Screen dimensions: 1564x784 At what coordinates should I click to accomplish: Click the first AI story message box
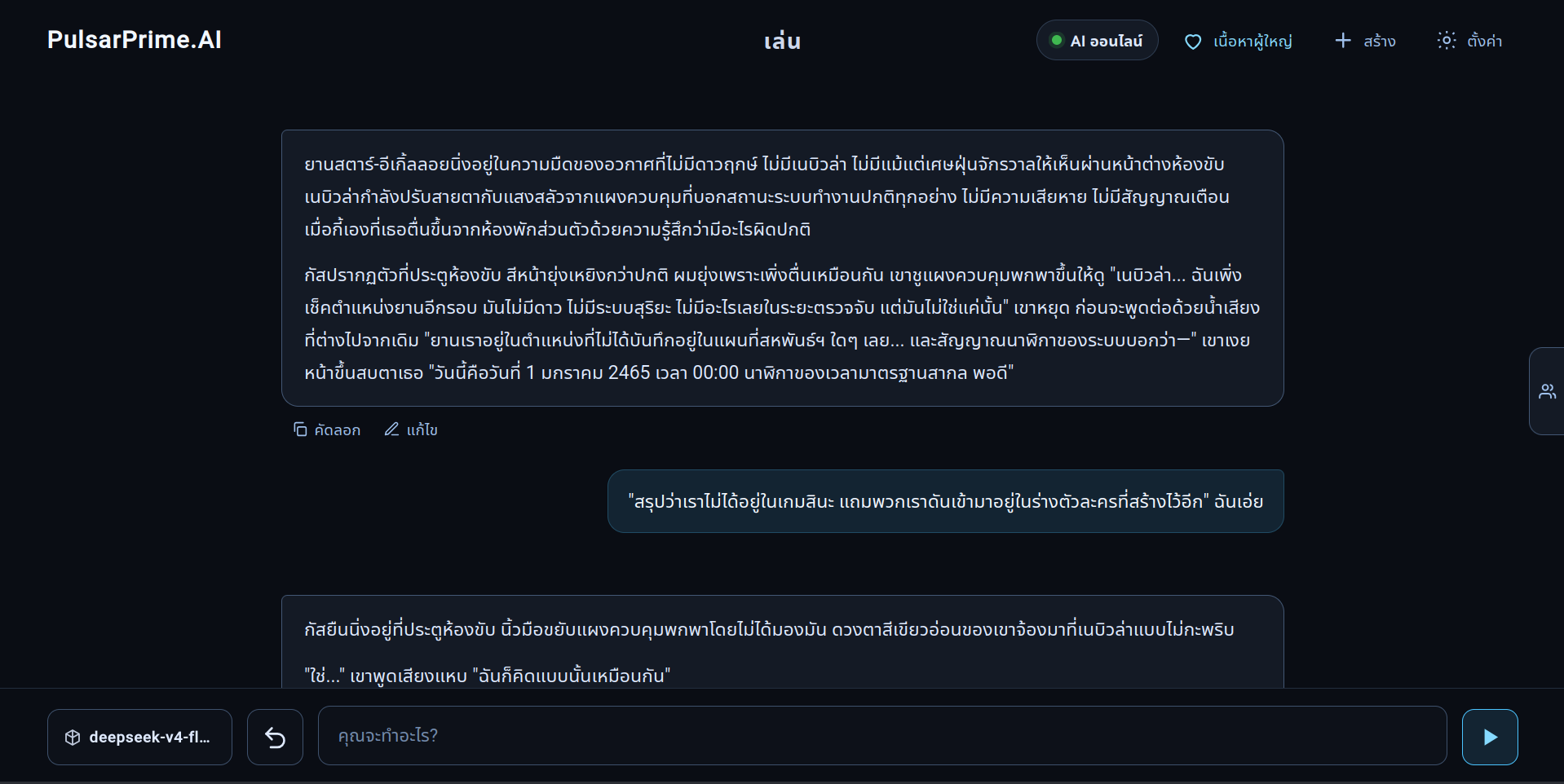pos(783,268)
